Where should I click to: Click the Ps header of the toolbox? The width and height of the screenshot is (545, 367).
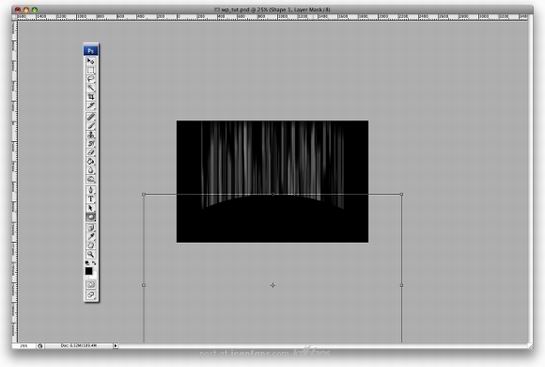click(x=91, y=51)
